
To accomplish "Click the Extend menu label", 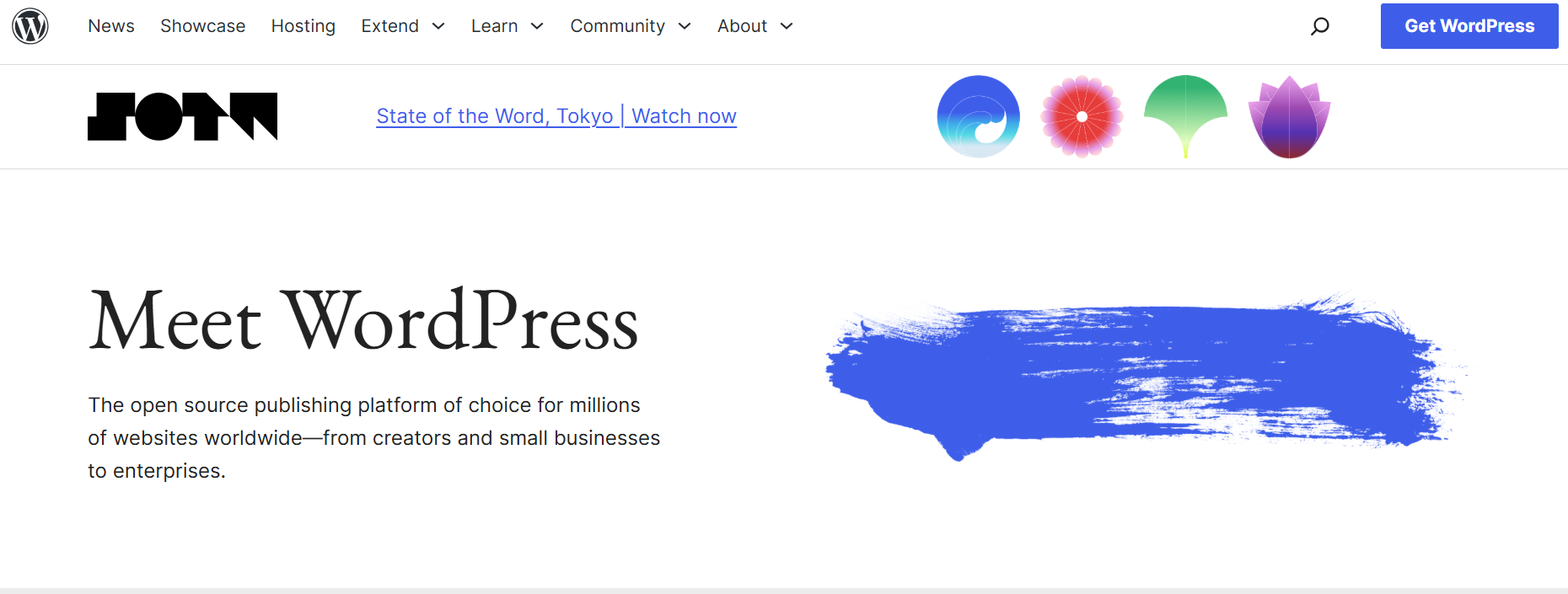I will coord(390,26).
